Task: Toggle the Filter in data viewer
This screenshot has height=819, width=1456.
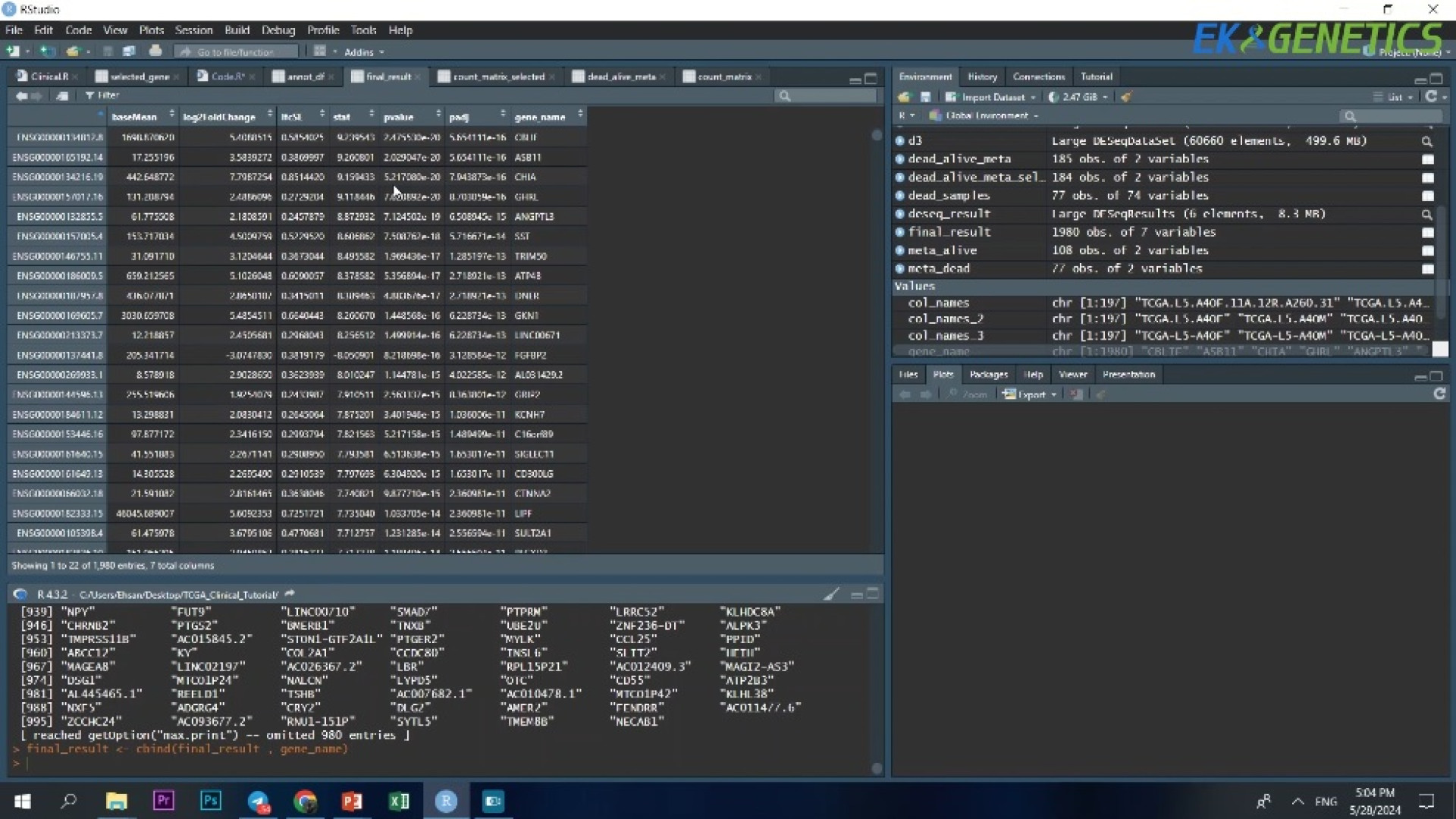Action: 102,96
